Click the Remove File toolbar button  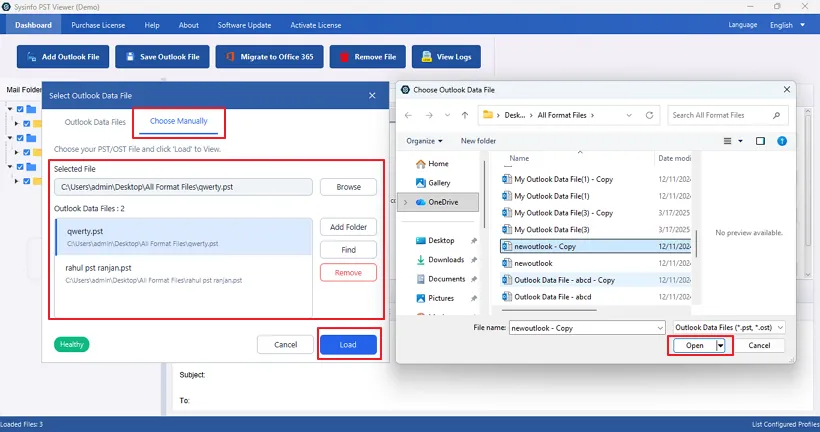(x=368, y=56)
